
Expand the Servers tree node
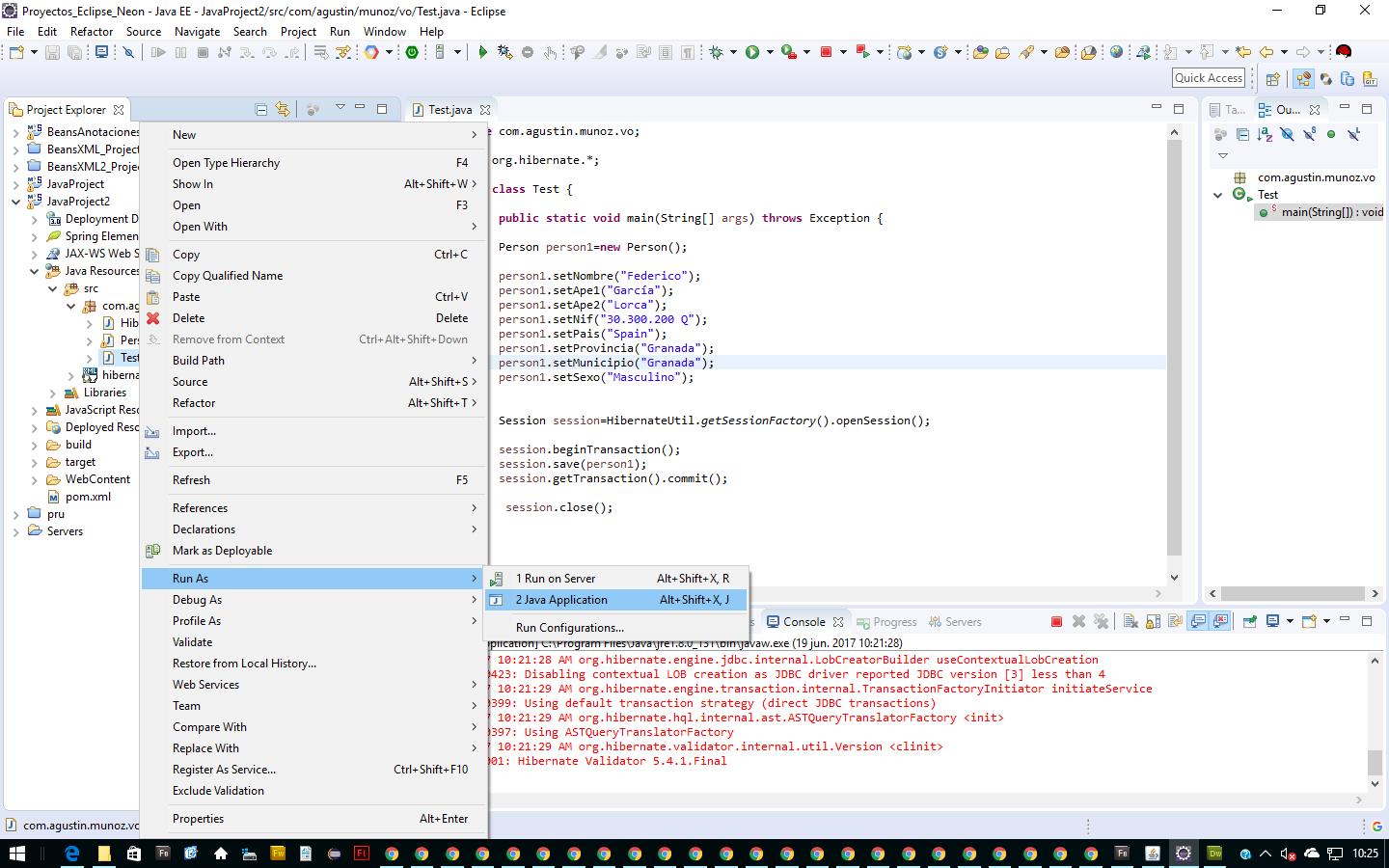[15, 531]
